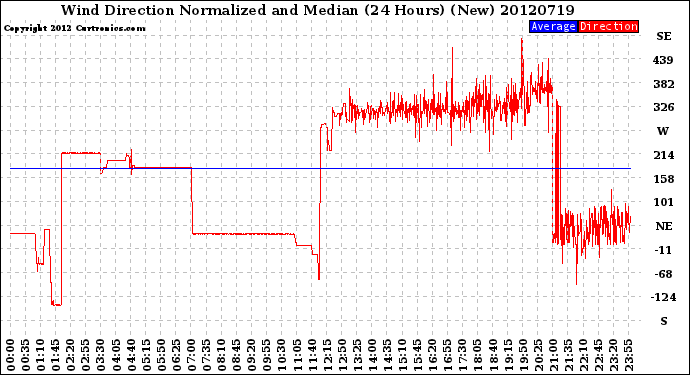690x375 pixels.
Task: Click the 01:10 time label
Action: (x=40, y=355)
